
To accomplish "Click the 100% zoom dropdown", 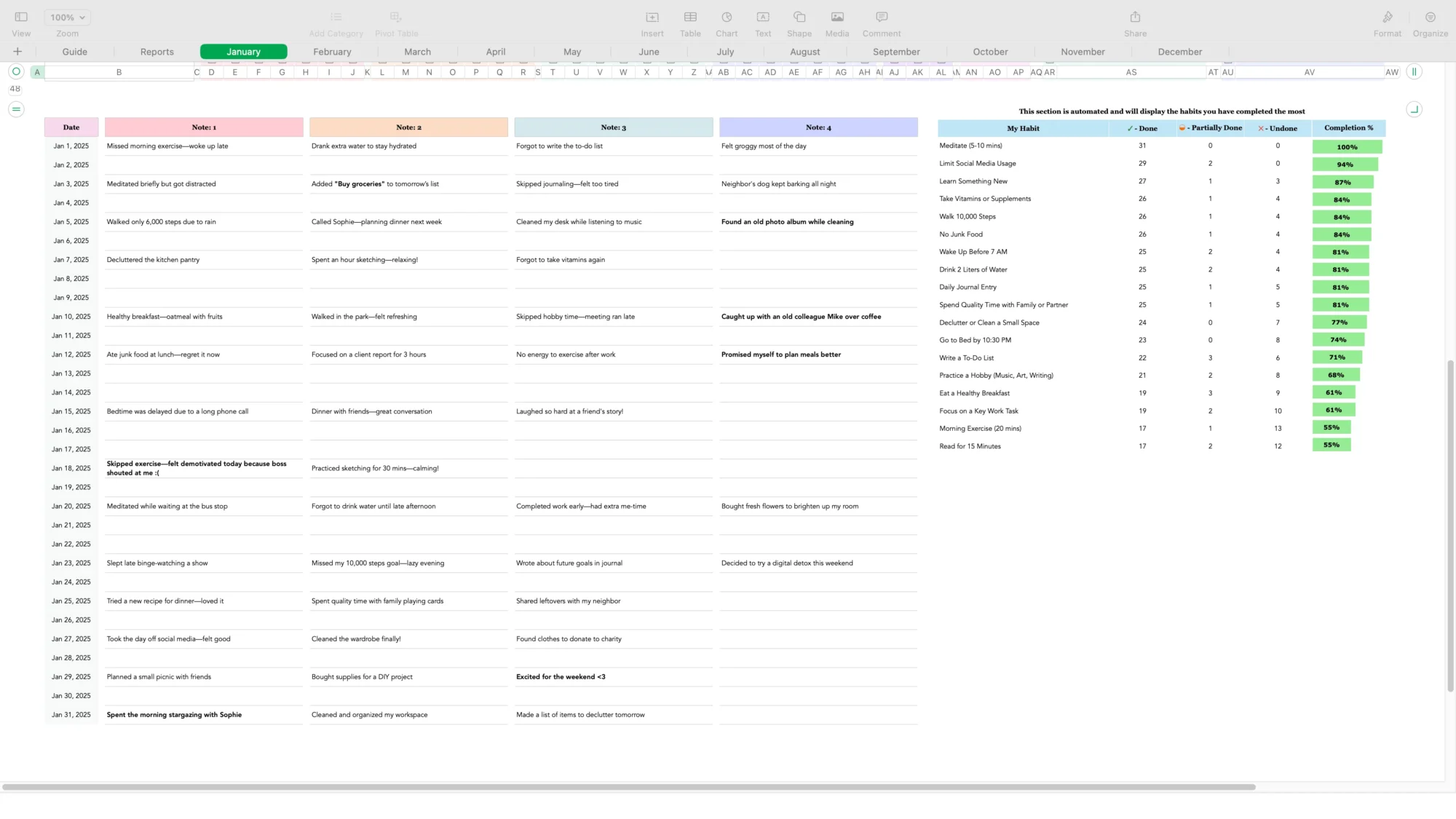I will 67,17.
